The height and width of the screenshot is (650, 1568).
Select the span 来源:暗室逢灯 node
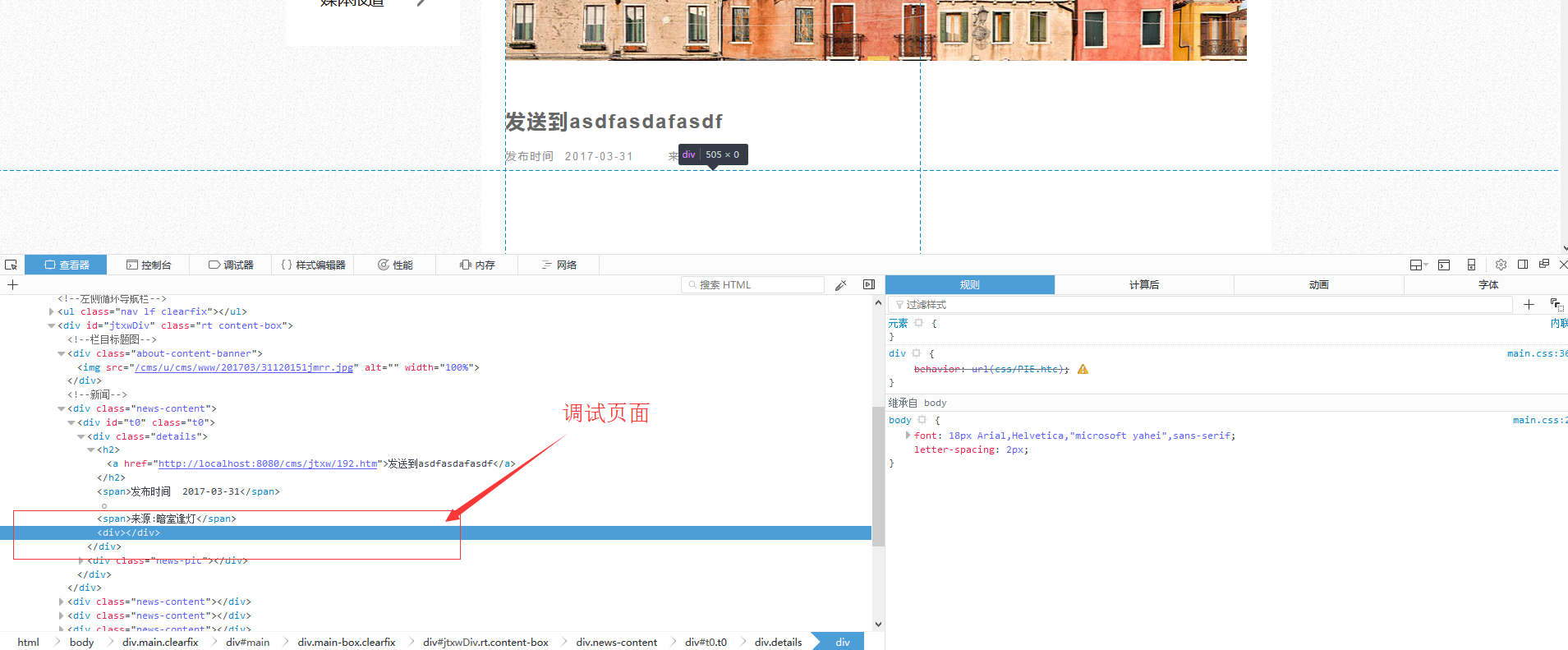point(167,519)
